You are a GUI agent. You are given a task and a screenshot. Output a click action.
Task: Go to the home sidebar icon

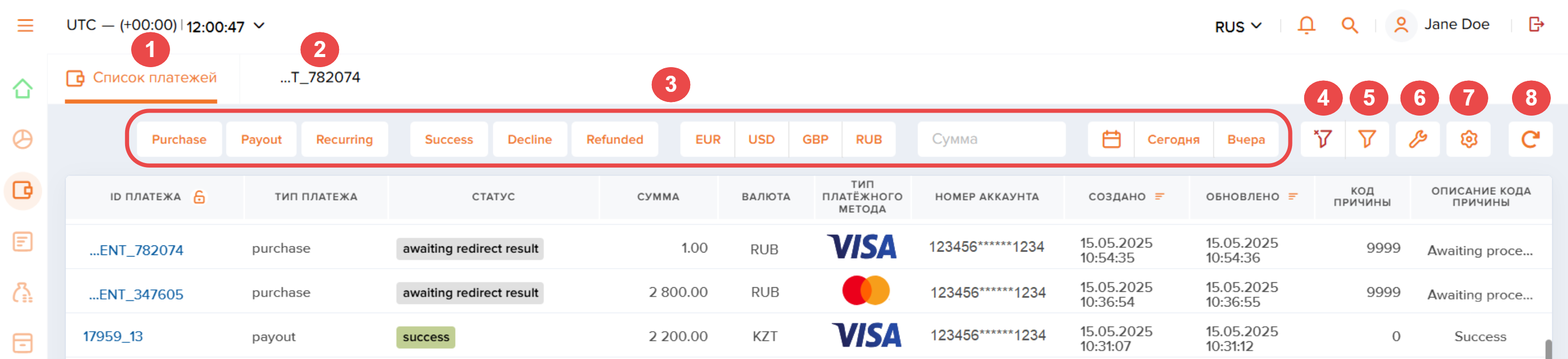(x=23, y=89)
